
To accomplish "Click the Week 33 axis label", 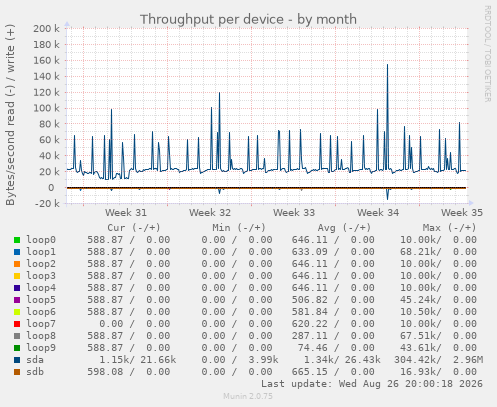I will [294, 213].
